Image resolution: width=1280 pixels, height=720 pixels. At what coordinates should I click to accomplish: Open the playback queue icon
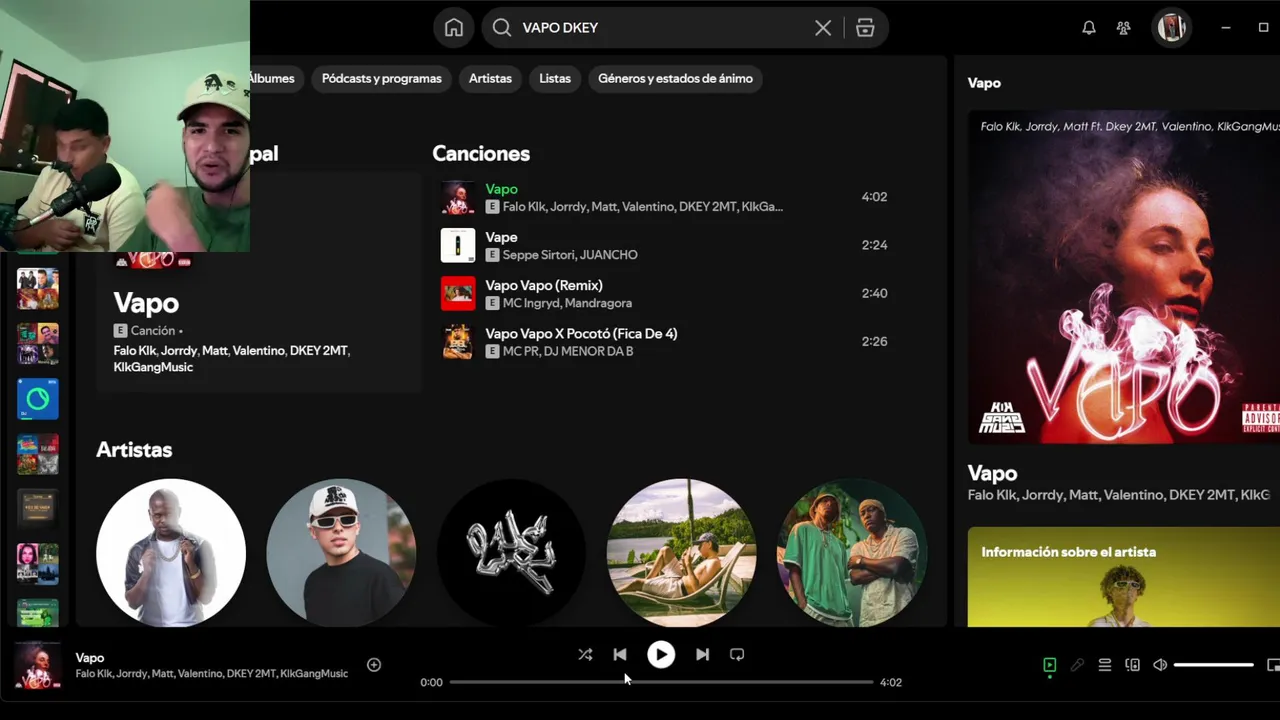(1105, 665)
